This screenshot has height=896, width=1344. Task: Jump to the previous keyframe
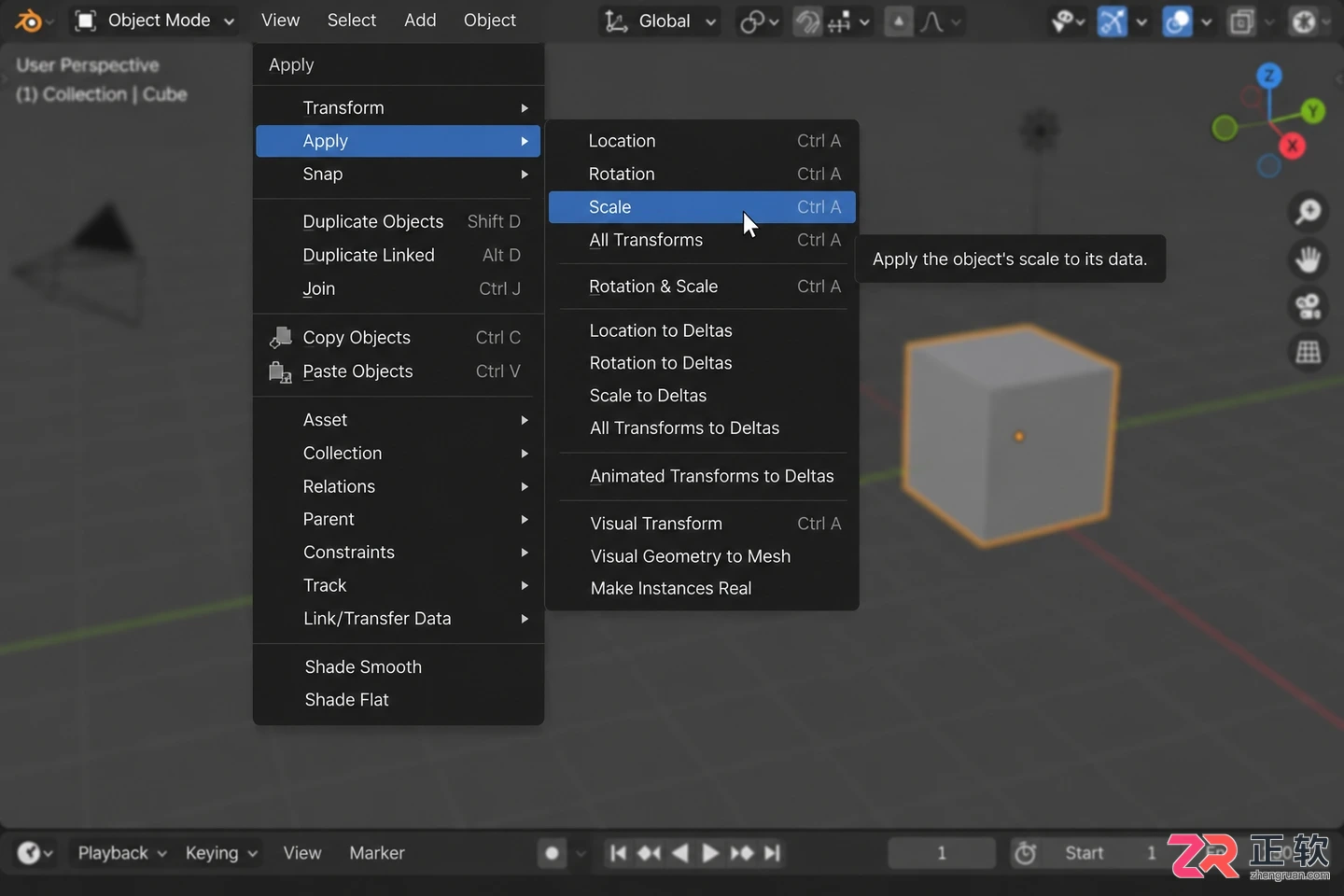(x=649, y=853)
